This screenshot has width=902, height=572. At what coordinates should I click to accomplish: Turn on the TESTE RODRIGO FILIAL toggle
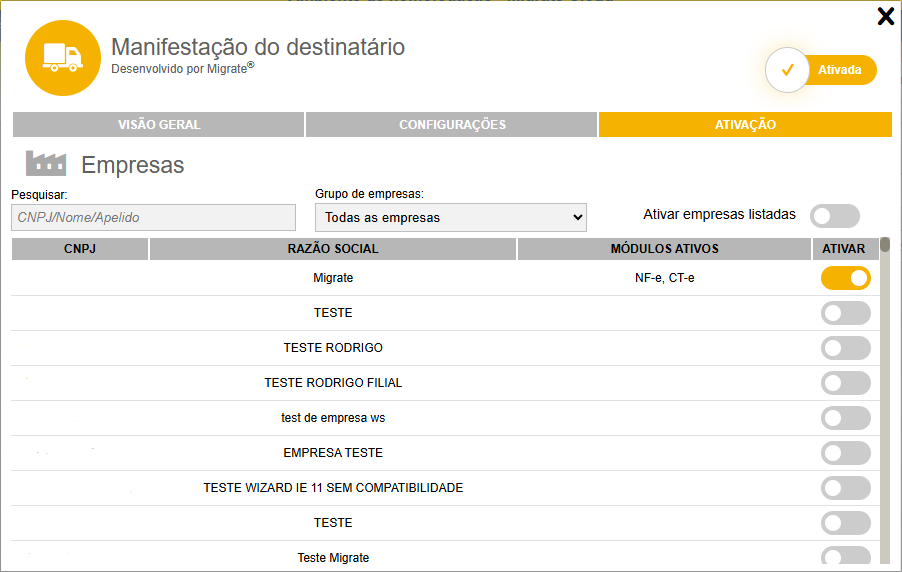(845, 383)
